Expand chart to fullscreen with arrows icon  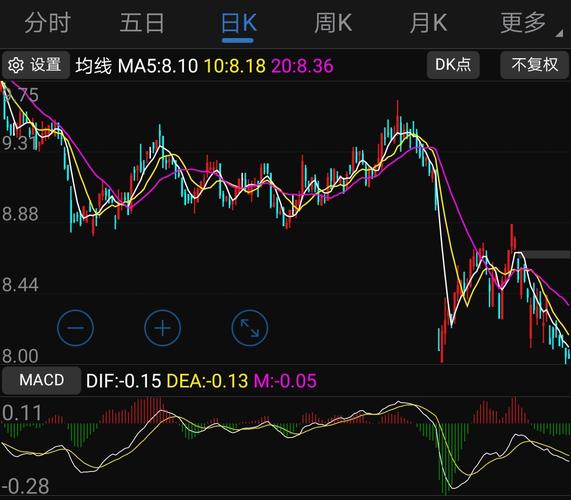click(x=250, y=328)
